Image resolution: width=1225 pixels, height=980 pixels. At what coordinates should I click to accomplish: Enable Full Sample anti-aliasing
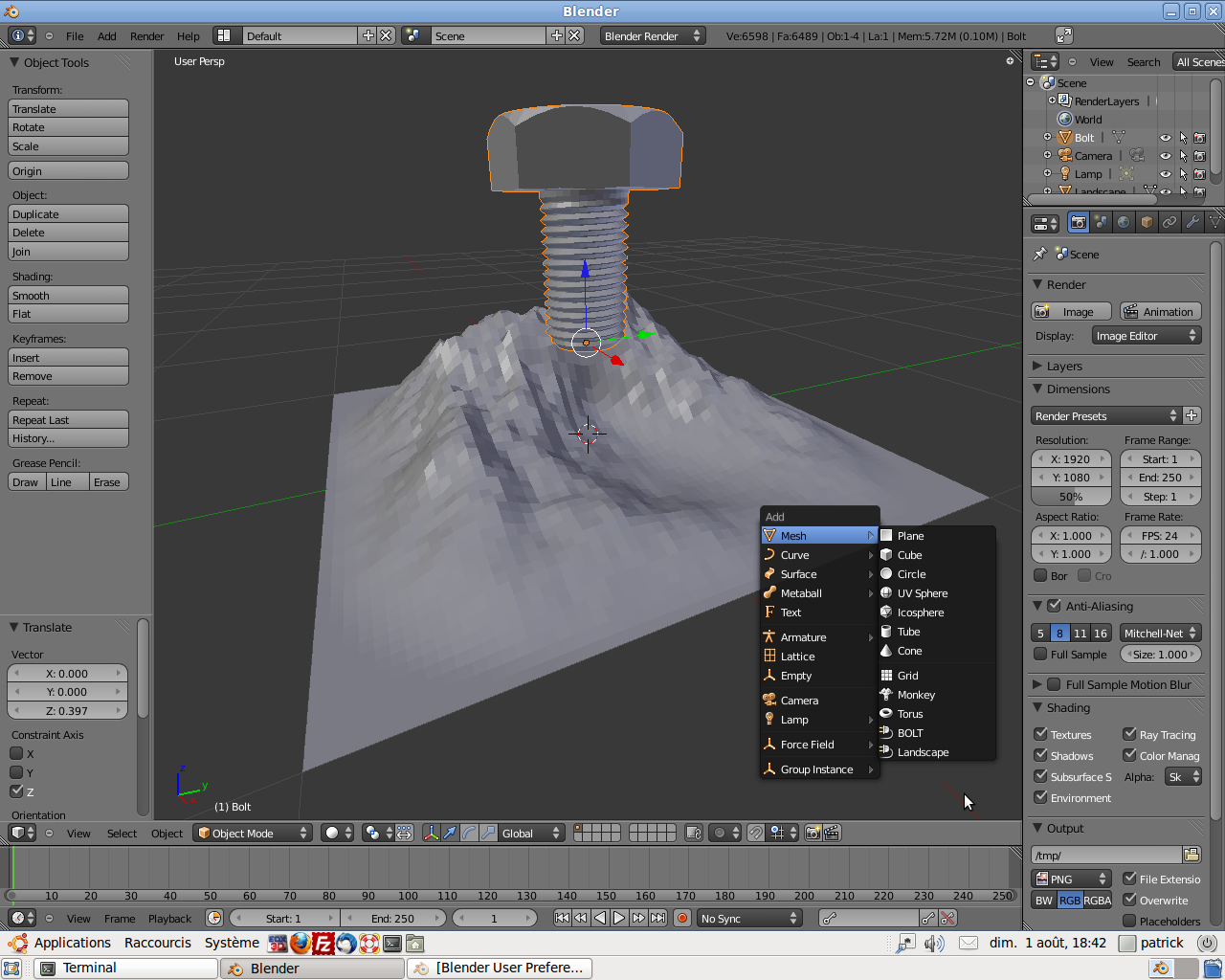[x=1040, y=654]
